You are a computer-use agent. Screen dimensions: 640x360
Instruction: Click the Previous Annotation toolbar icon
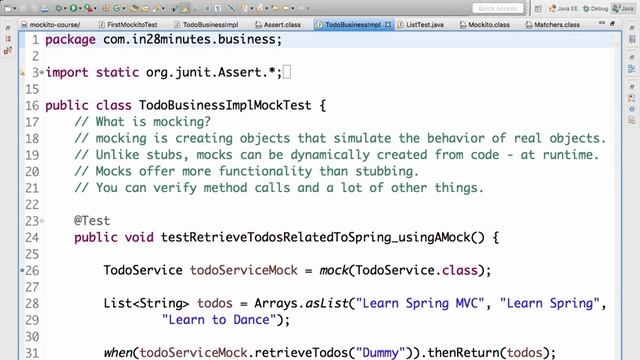click(x=260, y=8)
